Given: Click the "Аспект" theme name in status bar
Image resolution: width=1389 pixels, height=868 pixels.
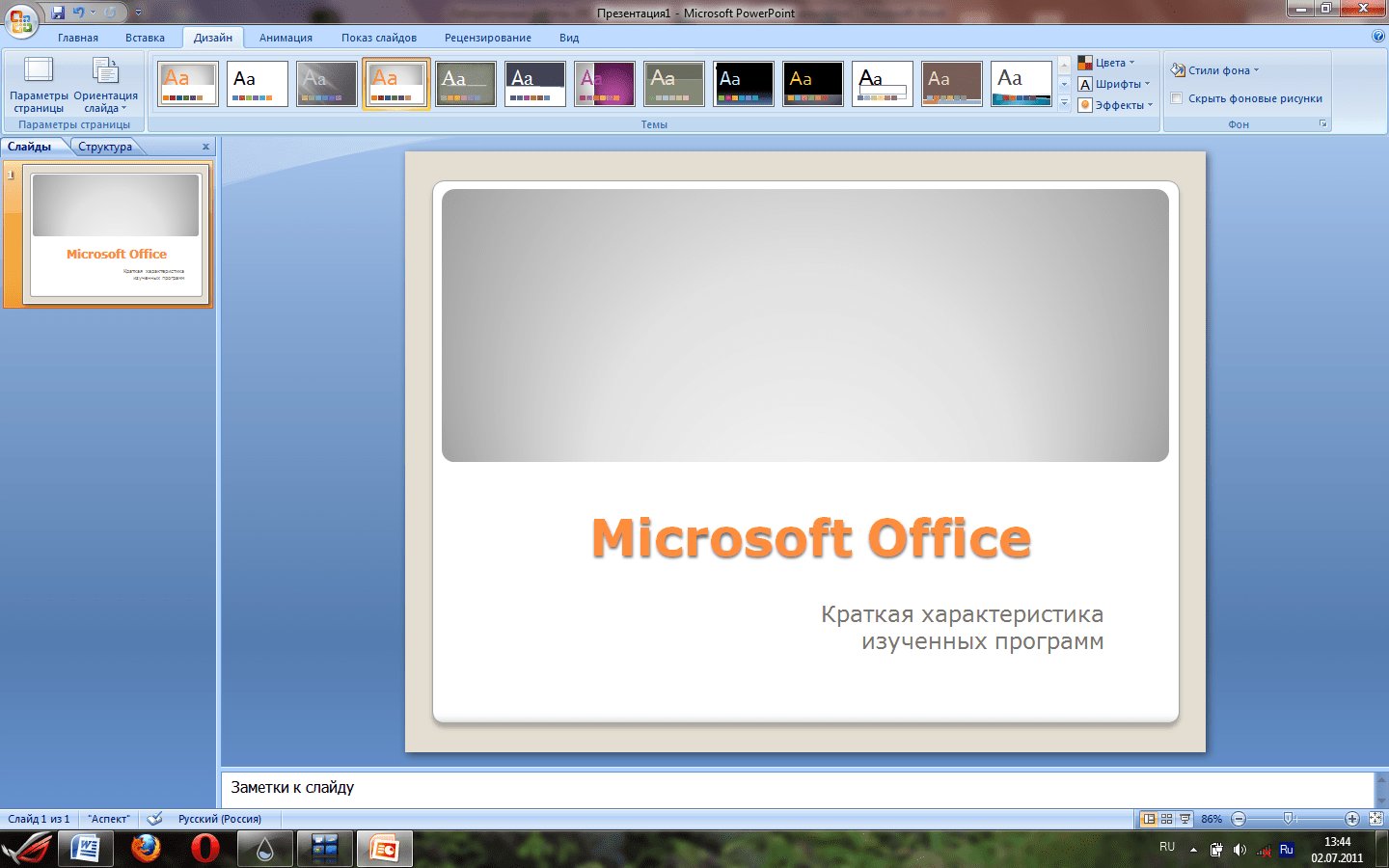Looking at the screenshot, I should pos(109,819).
